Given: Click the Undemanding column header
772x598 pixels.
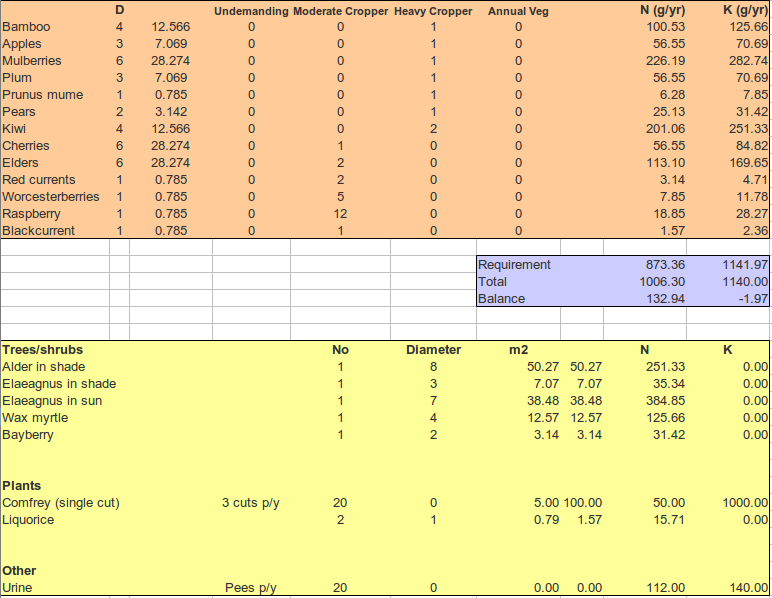Looking at the screenshot, I should coord(251,11).
